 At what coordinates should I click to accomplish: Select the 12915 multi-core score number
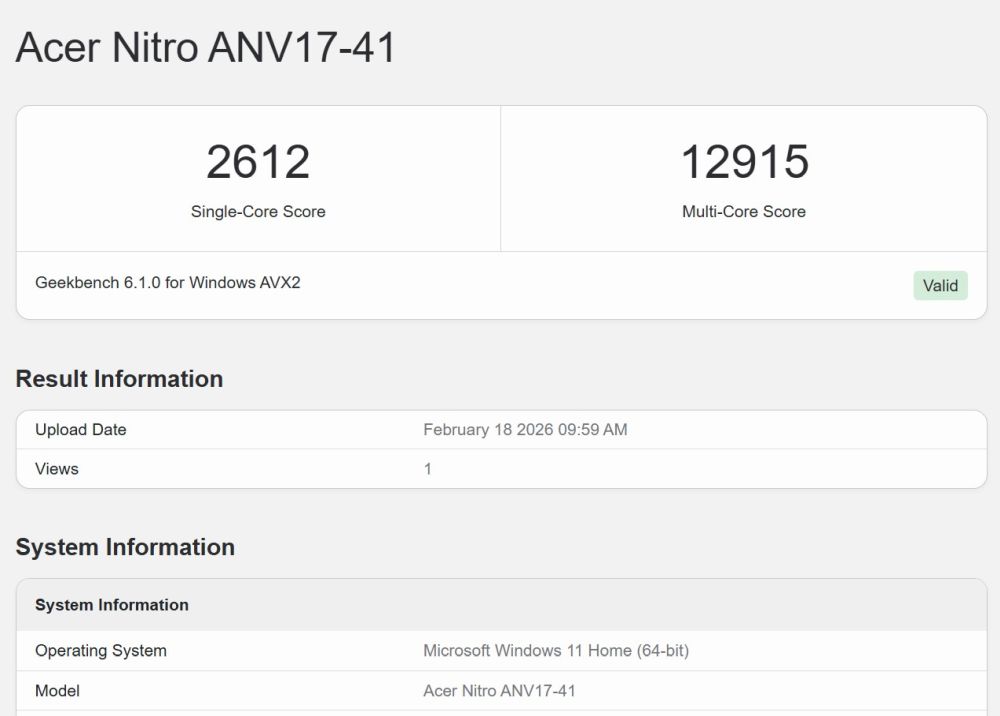coord(744,162)
